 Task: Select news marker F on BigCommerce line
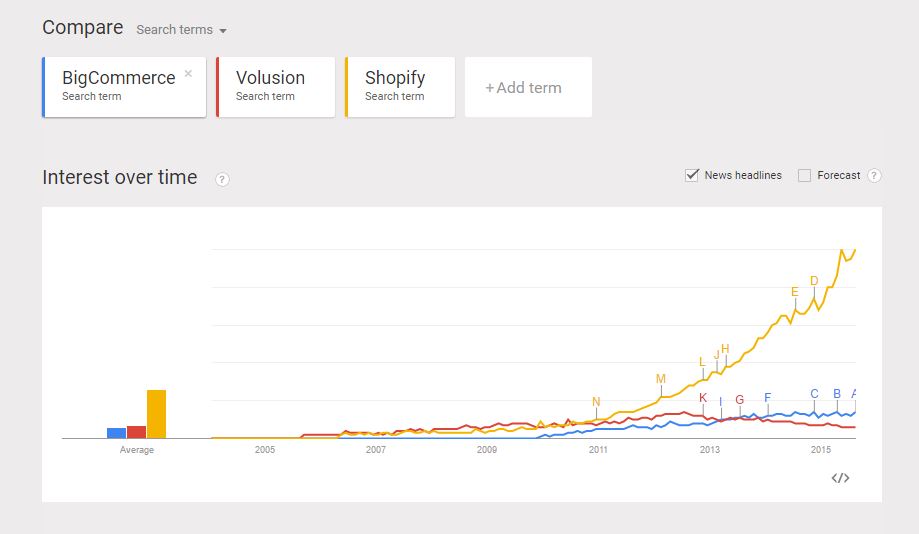pyautogui.click(x=768, y=397)
